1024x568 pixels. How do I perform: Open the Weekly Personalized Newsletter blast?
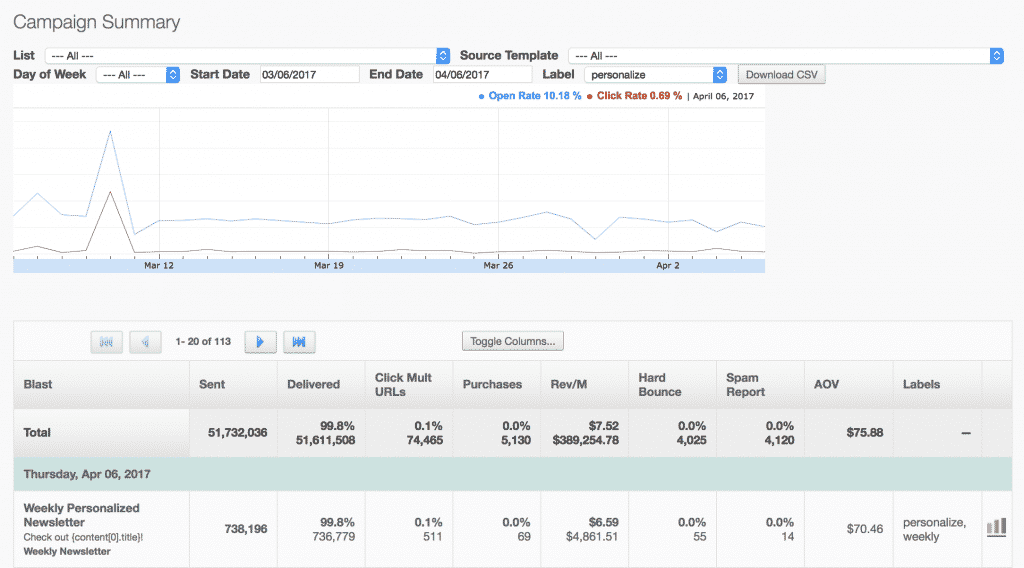pos(82,515)
